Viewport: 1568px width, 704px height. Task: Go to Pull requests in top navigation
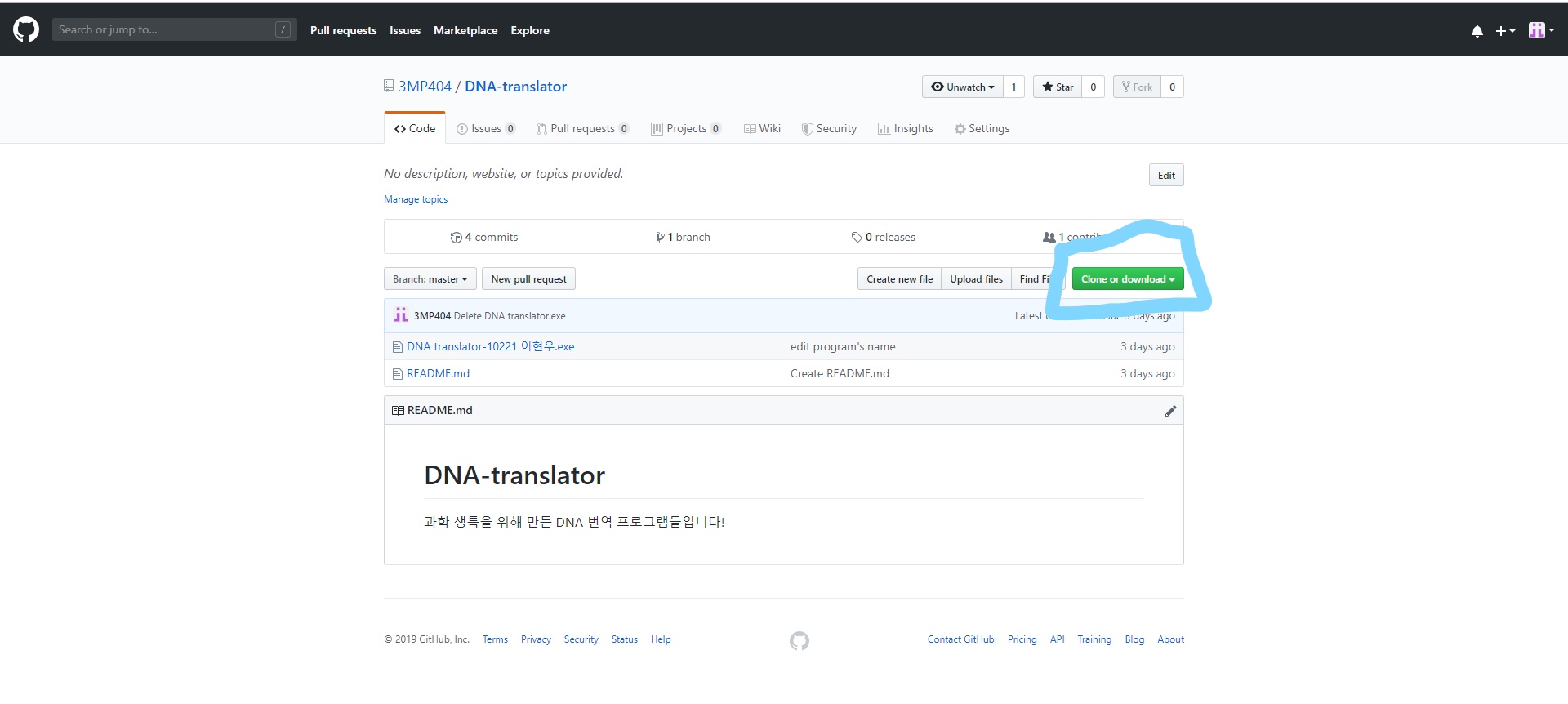pos(343,30)
